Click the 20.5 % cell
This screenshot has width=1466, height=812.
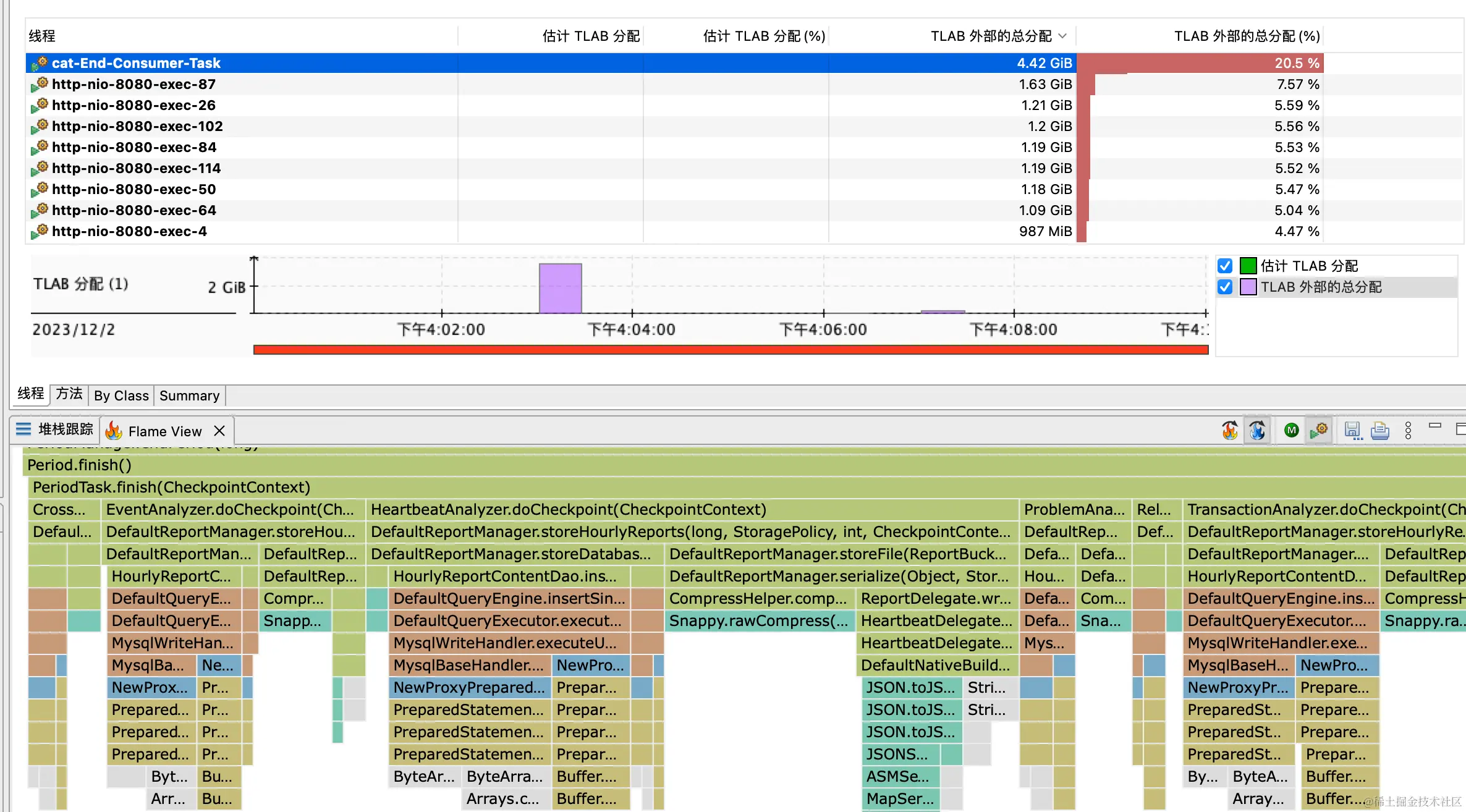click(x=1200, y=63)
